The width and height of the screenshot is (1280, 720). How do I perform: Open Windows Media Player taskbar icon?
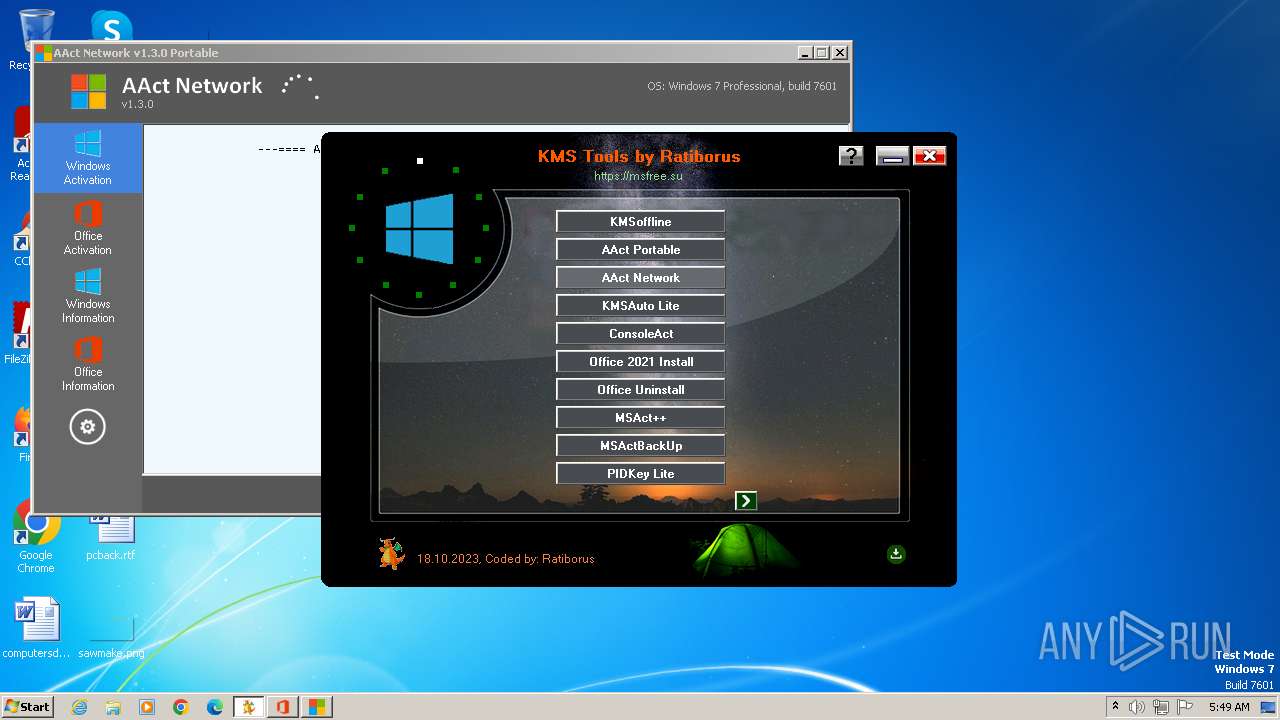point(147,707)
